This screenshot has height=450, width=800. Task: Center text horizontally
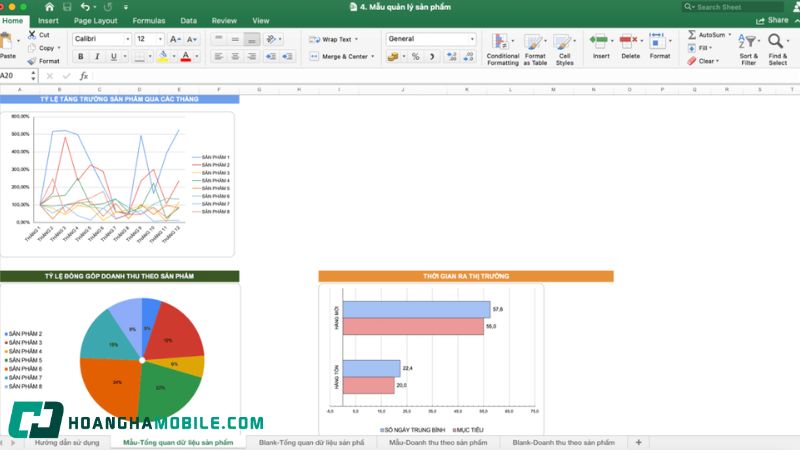pos(235,57)
